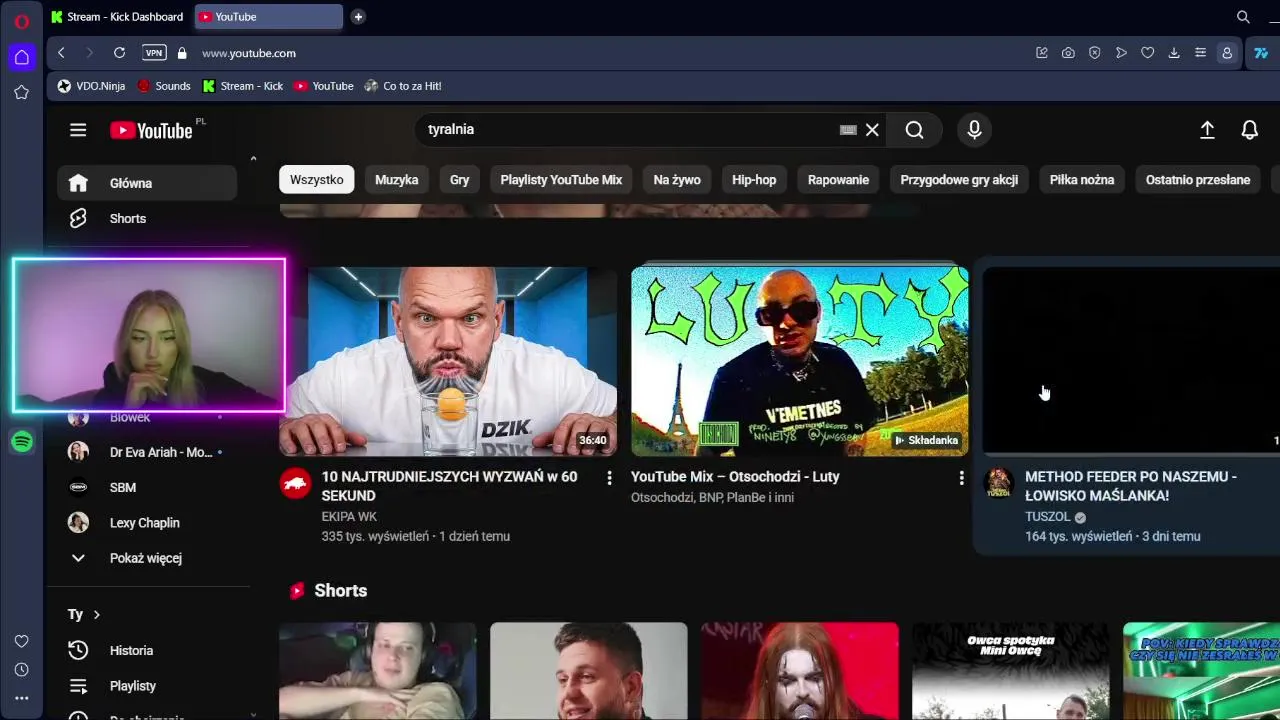The image size is (1280, 720).
Task: Open Easy Setup sliders icon
Action: (1200, 53)
